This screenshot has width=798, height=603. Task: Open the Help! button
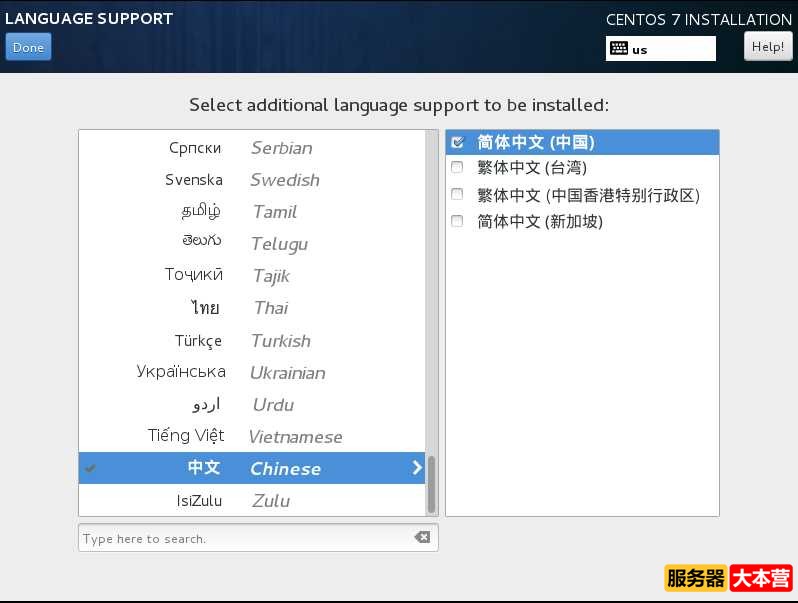pos(767,47)
